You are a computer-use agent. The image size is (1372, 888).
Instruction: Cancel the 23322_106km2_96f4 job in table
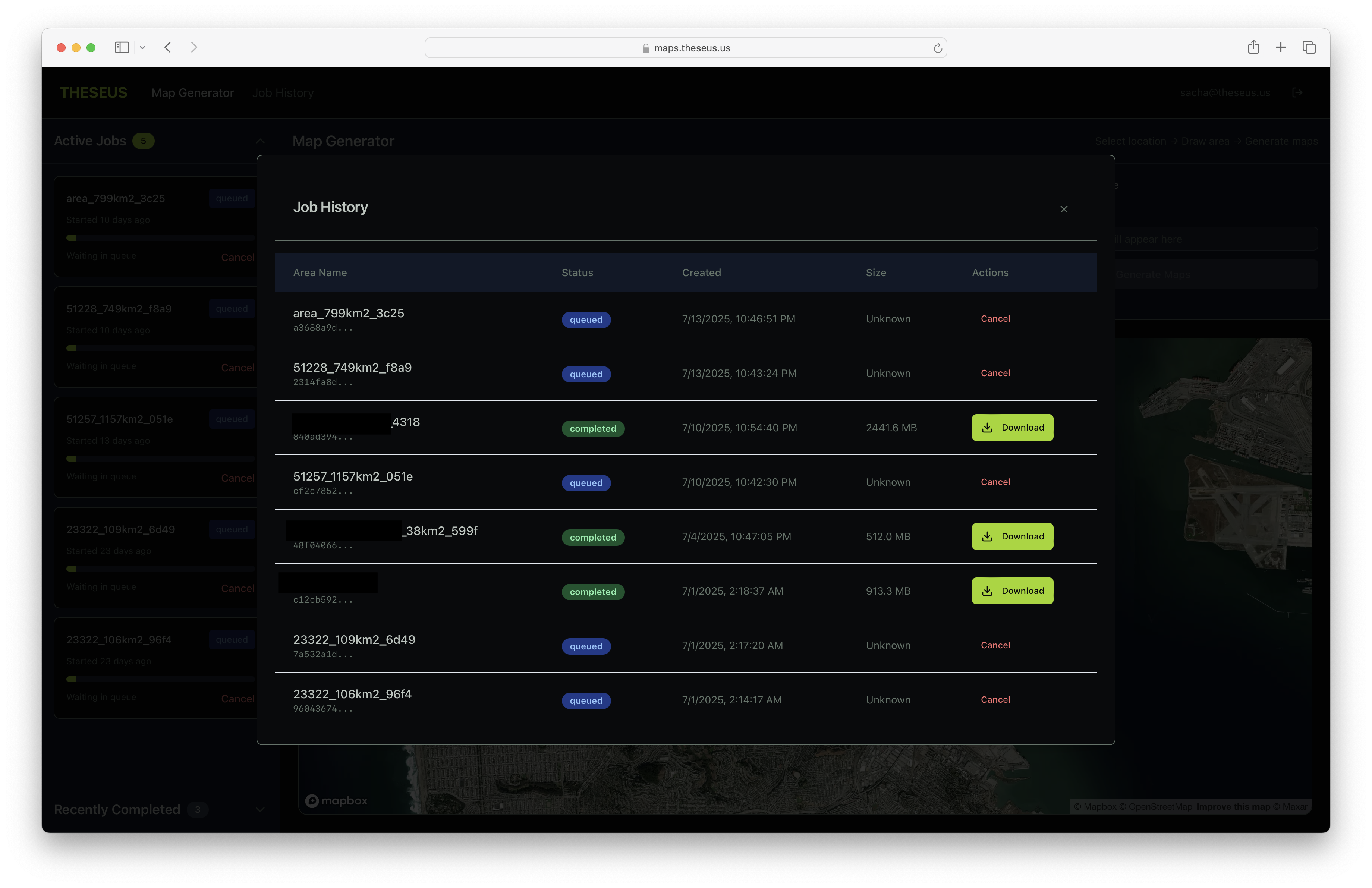pos(995,700)
